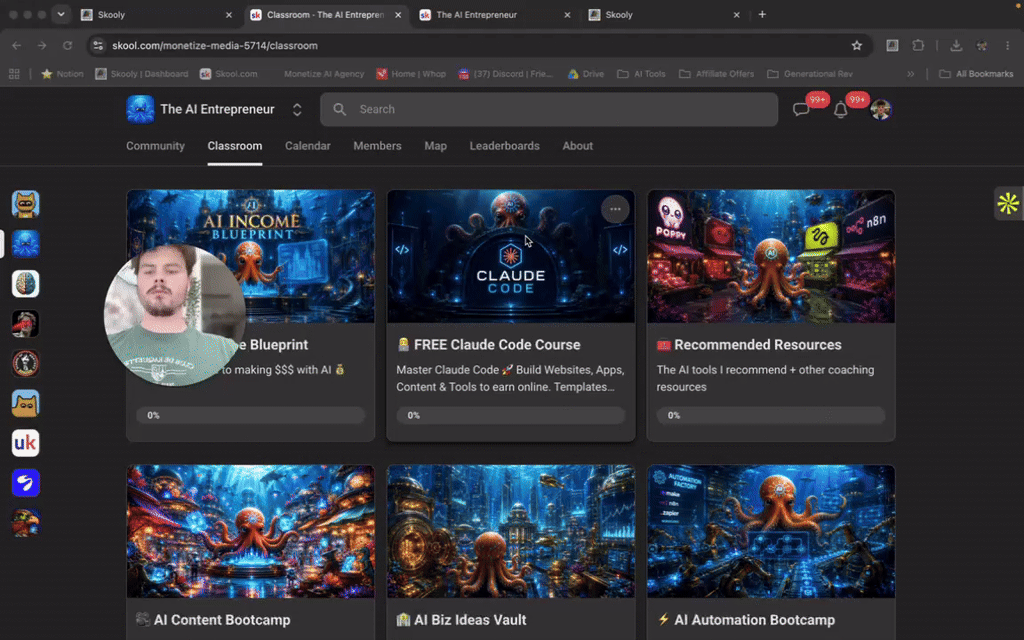
Task: Click the AI Income Blueprint progress bar
Action: click(x=251, y=415)
